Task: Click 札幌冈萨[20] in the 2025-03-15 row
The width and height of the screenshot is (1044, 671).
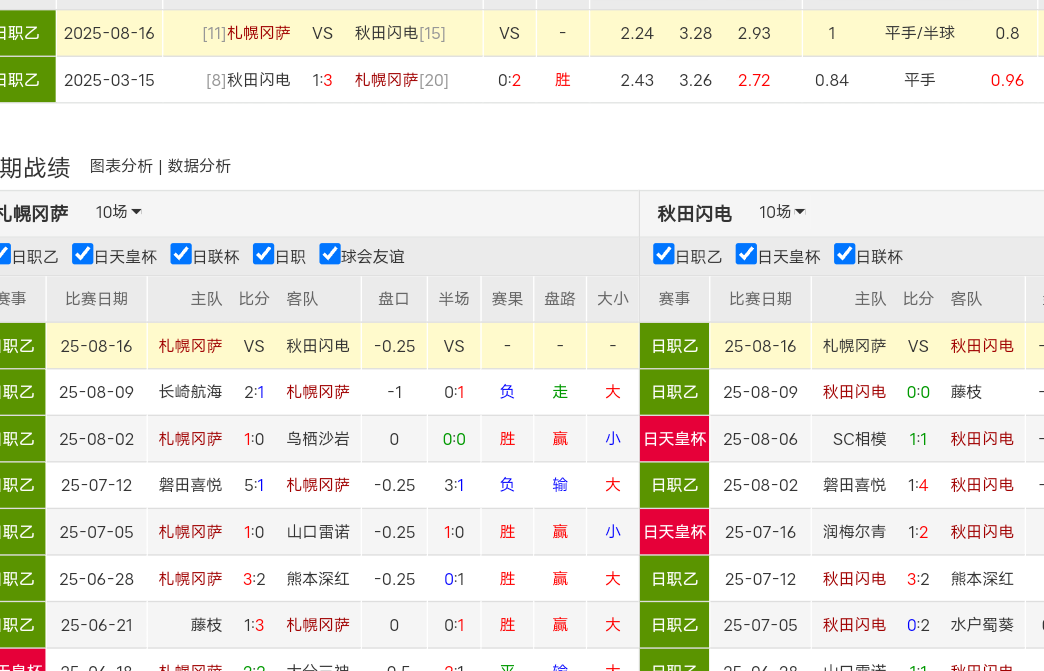Action: [x=401, y=81]
